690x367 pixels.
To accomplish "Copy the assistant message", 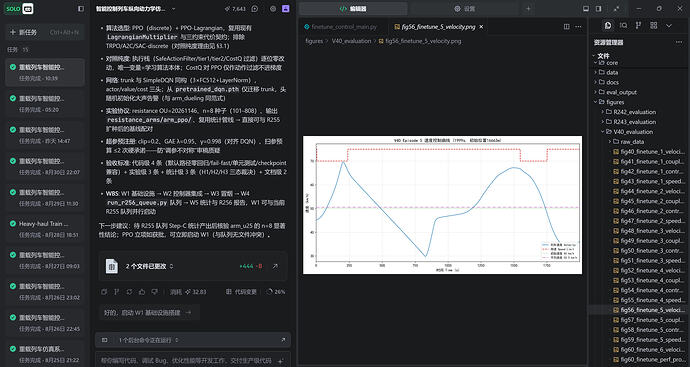I will point(104,292).
